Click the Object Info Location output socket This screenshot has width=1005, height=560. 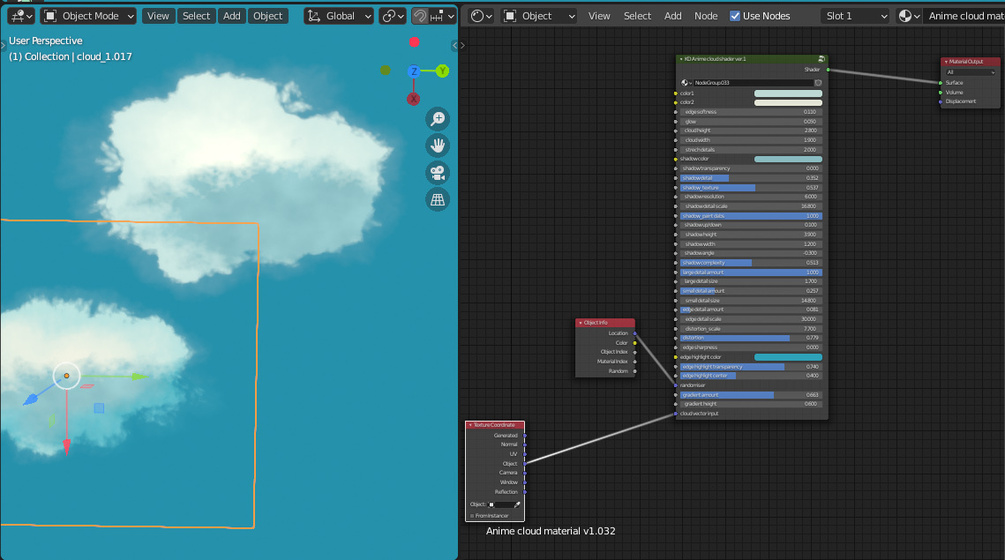(x=635, y=333)
